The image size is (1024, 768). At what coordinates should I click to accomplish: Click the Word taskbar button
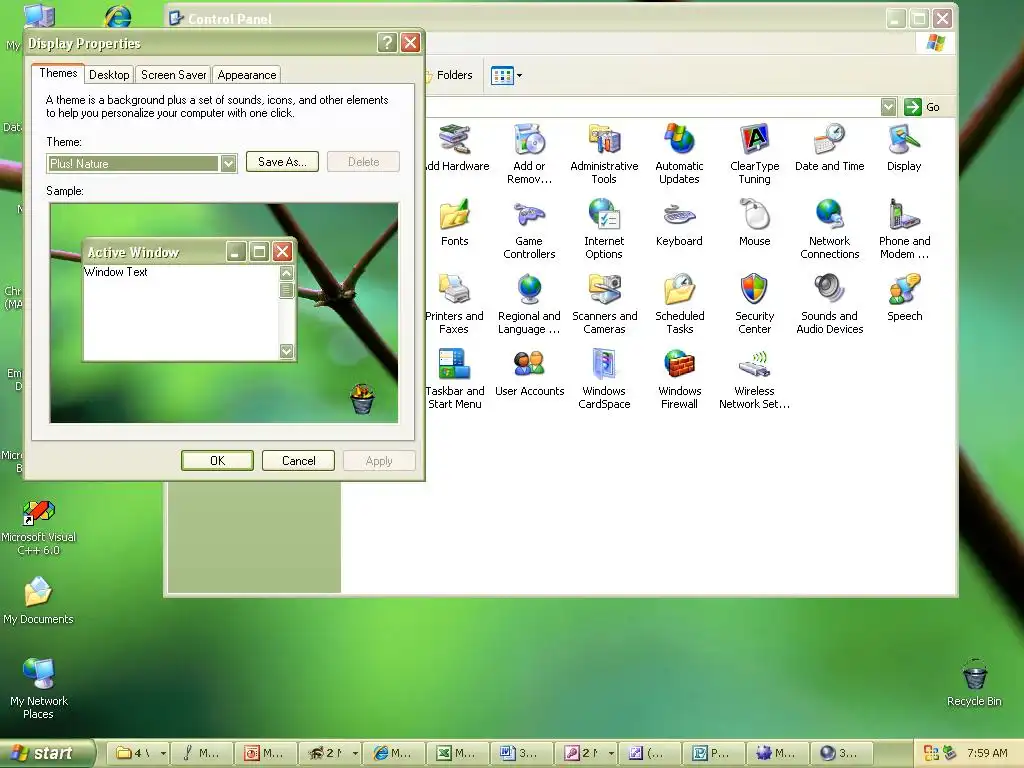tap(520, 753)
